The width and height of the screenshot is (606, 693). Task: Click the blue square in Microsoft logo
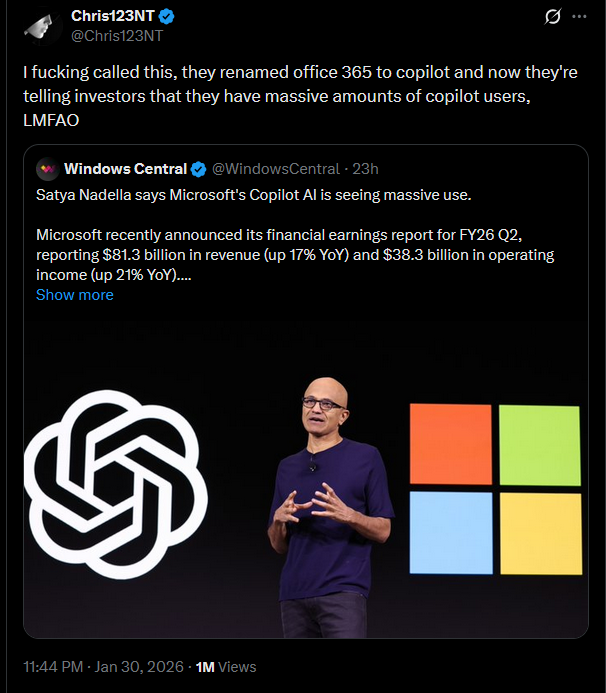tap(449, 530)
